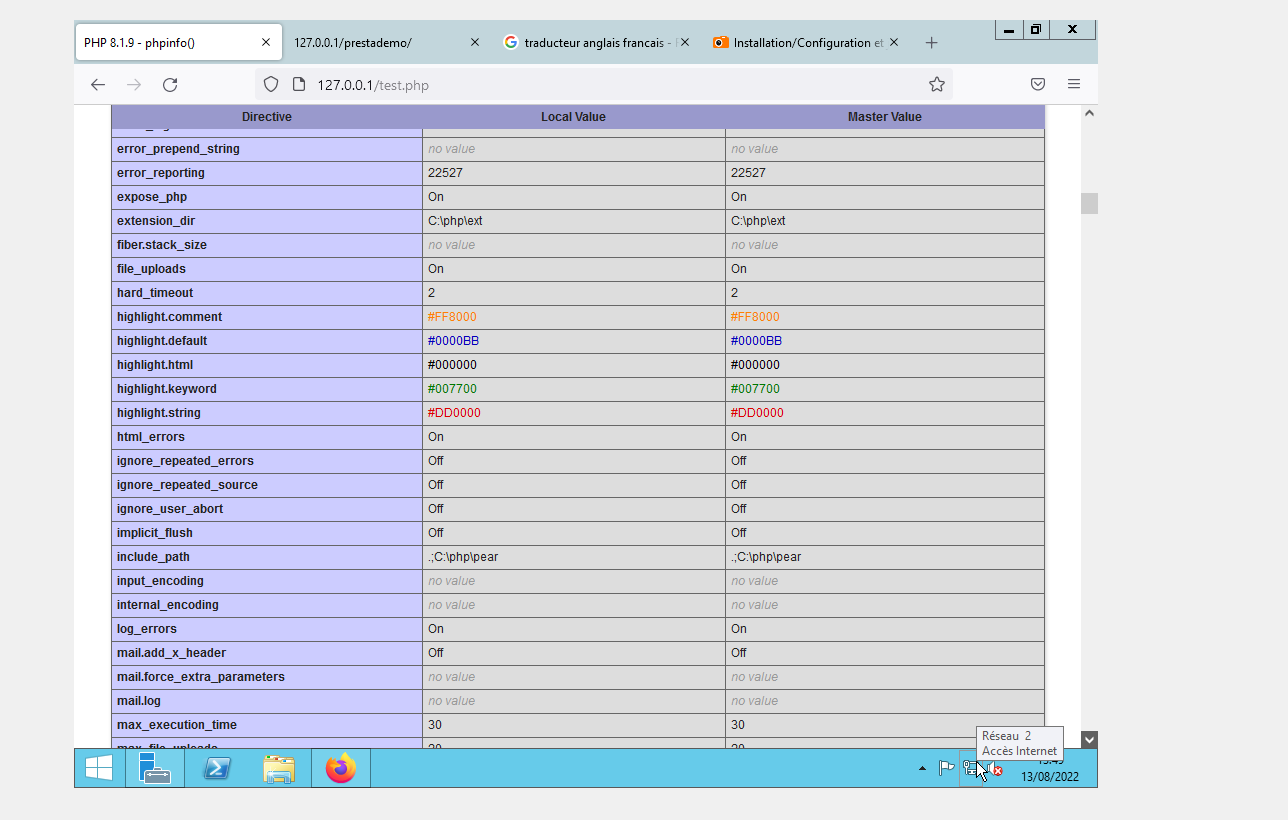Open the Windows Start button
This screenshot has width=1288, height=820.
99,768
